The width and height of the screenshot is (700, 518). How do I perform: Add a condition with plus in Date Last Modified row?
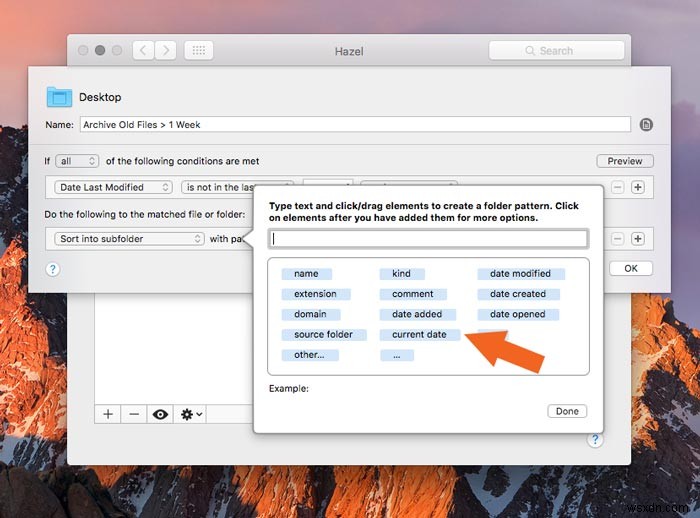pyautogui.click(x=638, y=187)
